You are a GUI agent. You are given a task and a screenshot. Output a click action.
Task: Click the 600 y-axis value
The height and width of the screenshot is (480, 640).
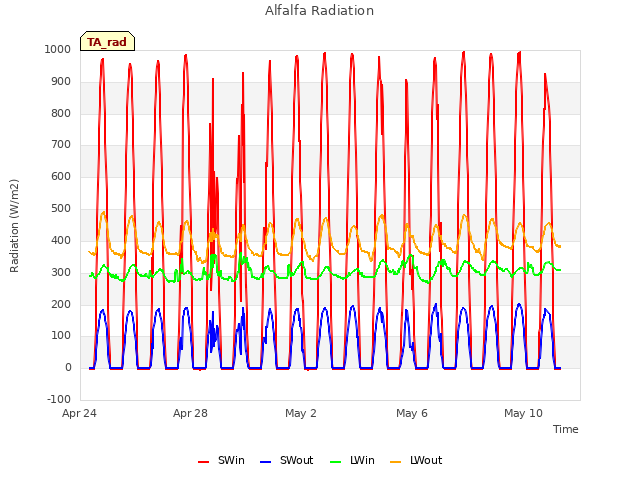point(61,176)
